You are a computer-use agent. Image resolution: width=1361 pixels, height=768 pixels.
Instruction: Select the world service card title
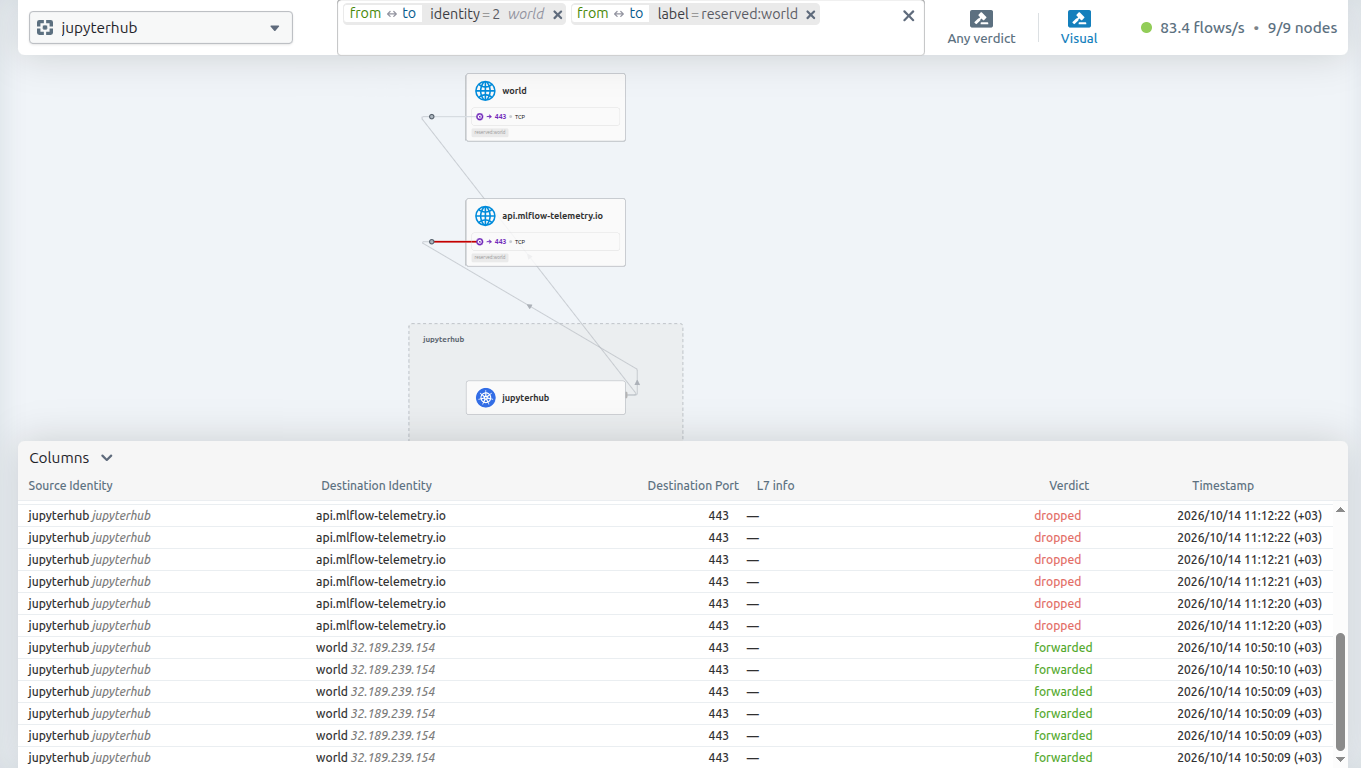click(x=514, y=91)
